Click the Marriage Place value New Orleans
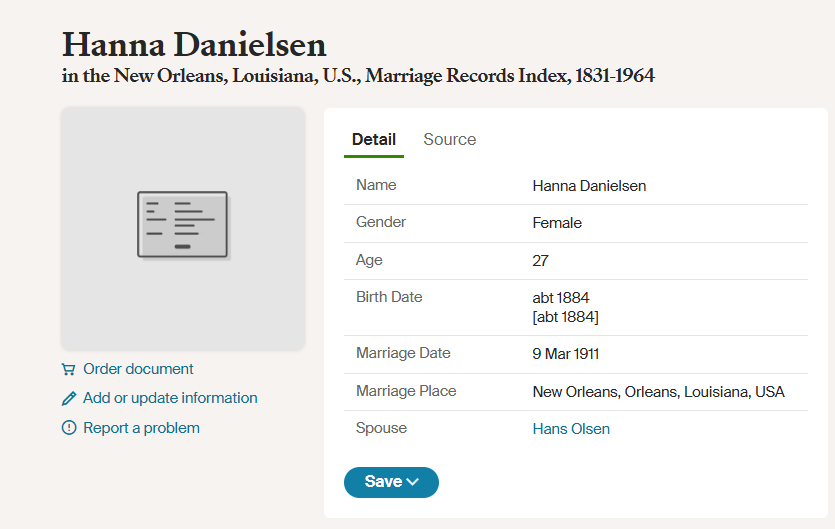Screen dimensions: 835x529 (658, 392)
